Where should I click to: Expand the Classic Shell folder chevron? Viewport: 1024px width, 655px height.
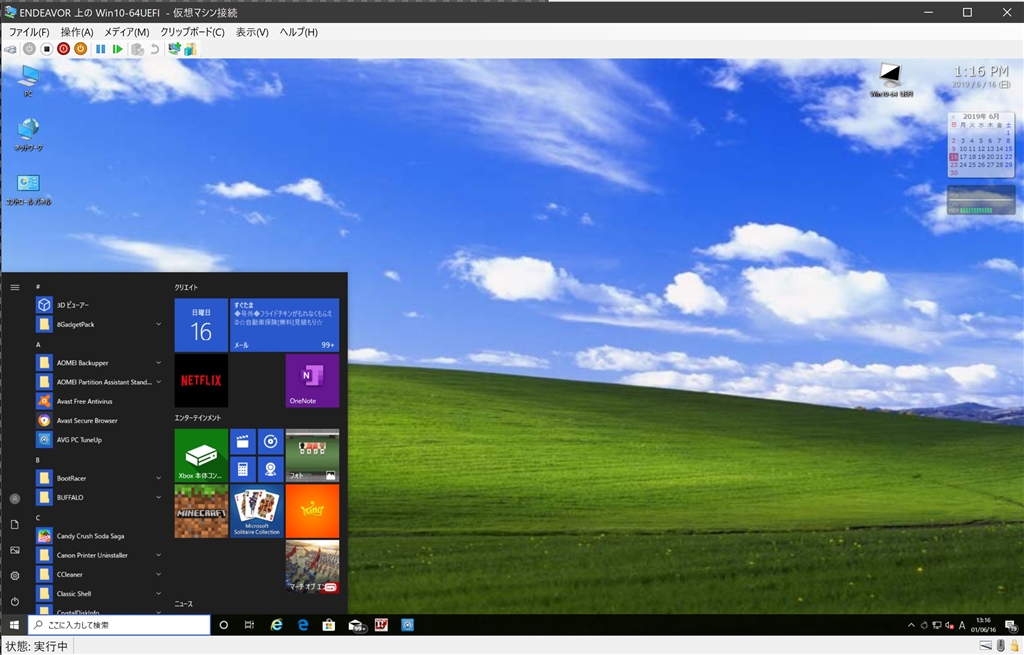tap(158, 594)
